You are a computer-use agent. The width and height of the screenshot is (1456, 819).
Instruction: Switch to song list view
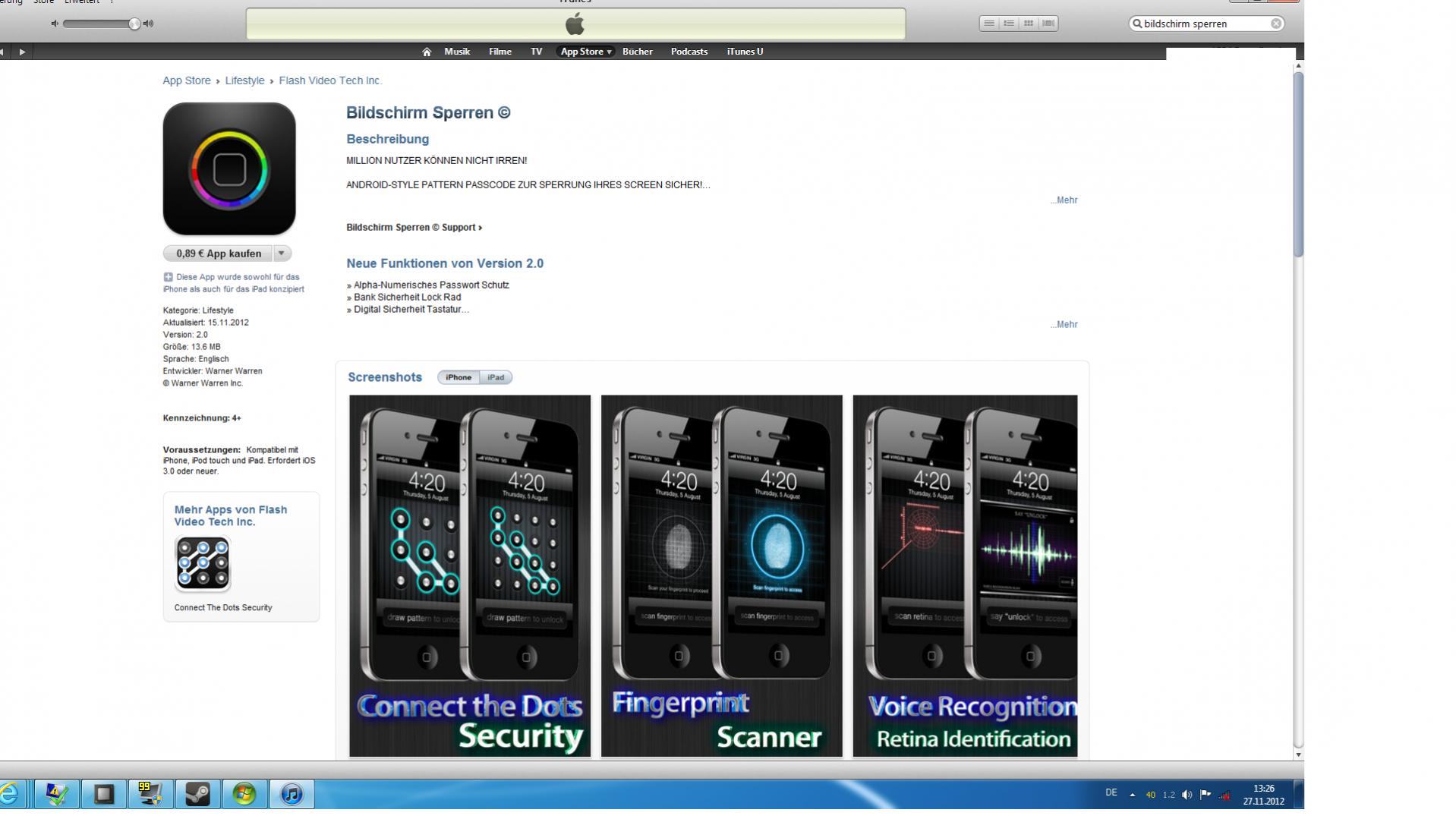point(989,24)
